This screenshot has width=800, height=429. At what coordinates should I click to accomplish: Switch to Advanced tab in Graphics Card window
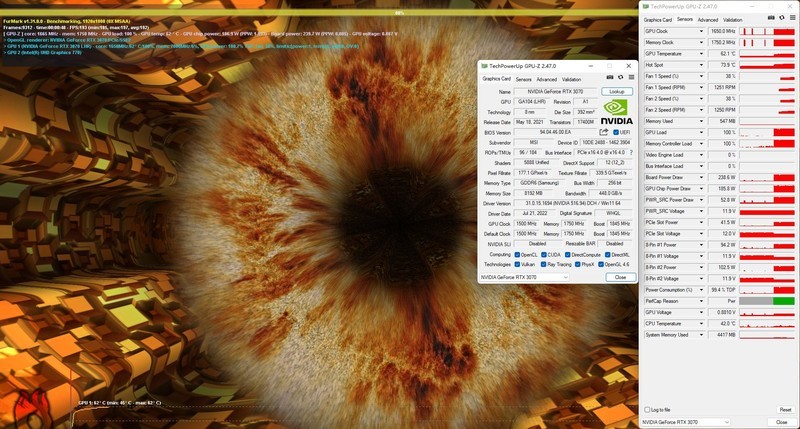(546, 79)
